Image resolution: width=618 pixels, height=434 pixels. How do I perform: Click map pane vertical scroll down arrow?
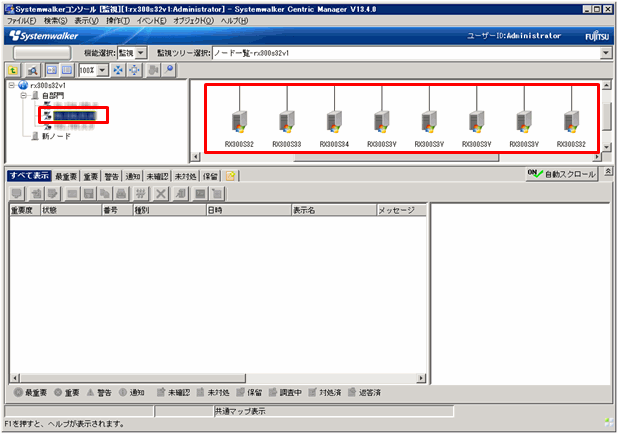tap(607, 147)
